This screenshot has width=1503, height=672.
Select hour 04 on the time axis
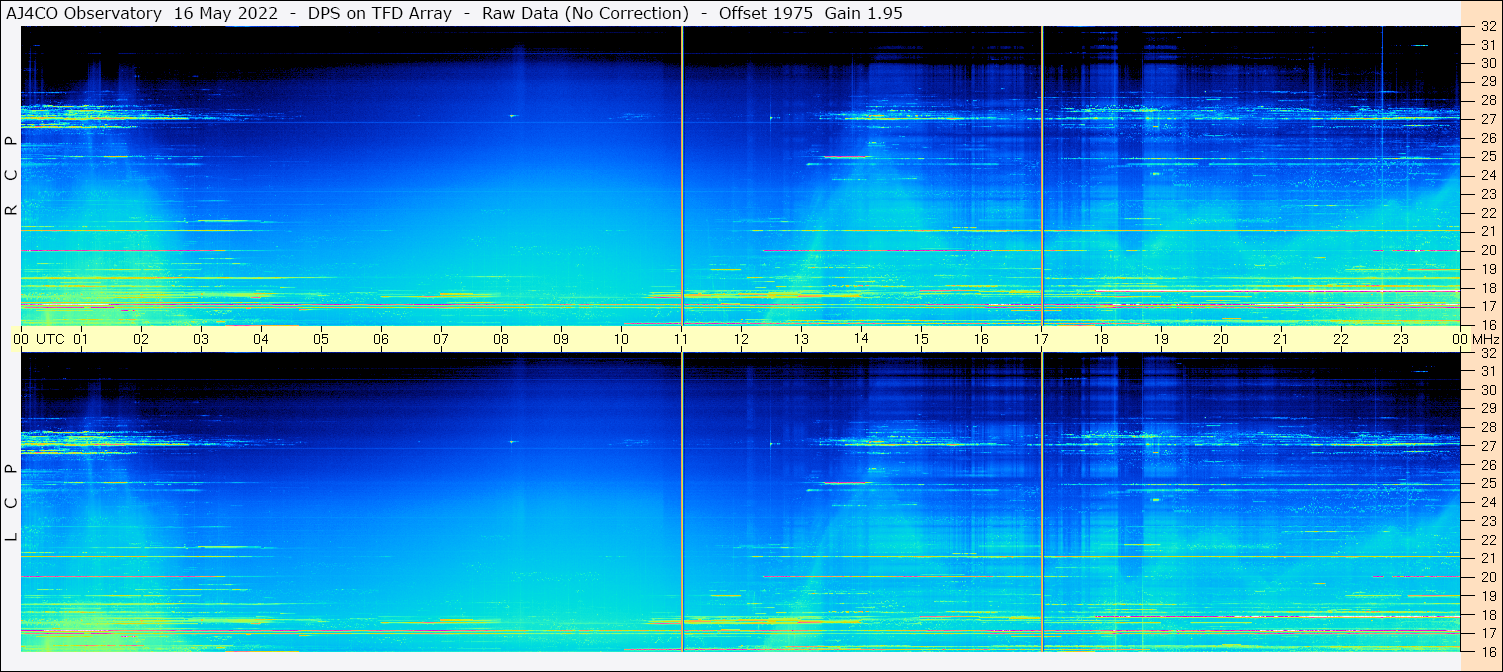click(x=261, y=339)
